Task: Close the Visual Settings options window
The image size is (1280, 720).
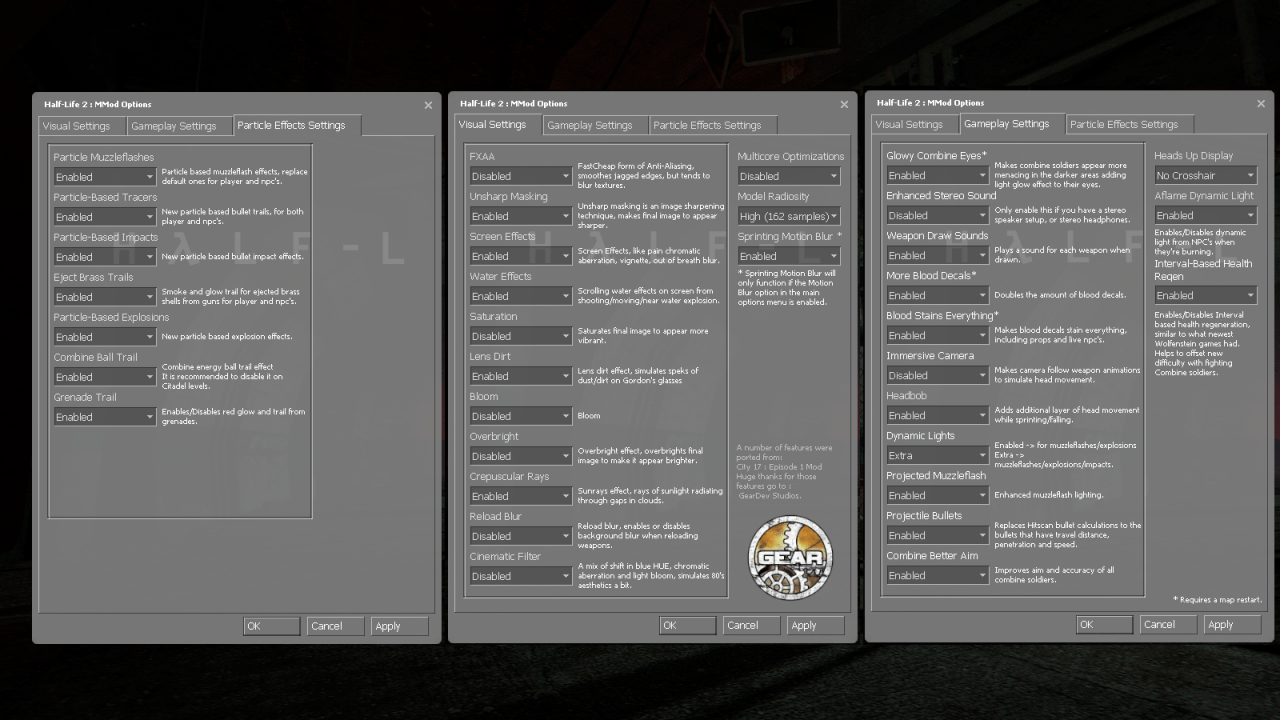Action: [844, 104]
